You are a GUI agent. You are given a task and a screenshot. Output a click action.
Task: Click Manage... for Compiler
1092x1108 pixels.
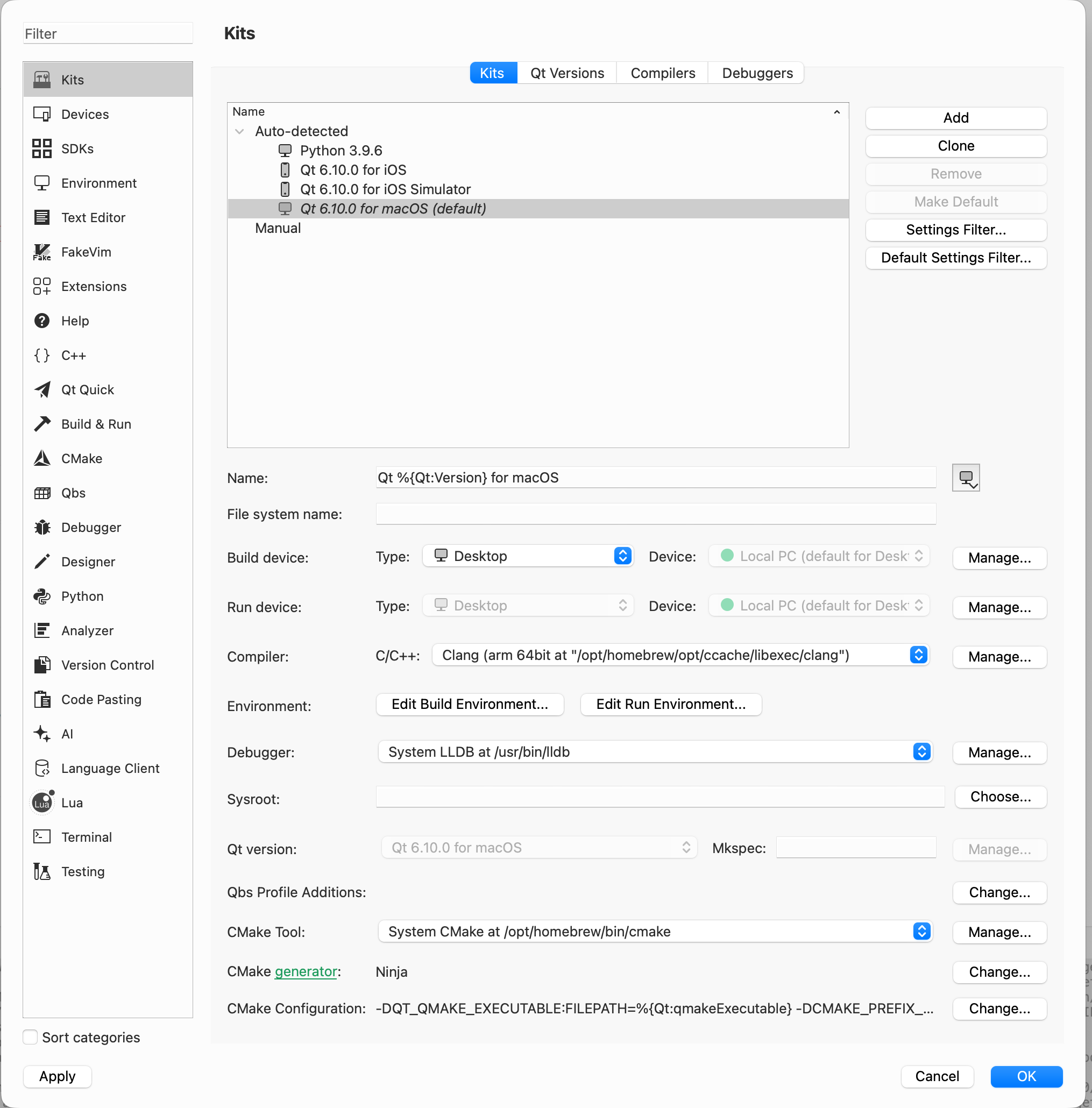click(x=999, y=657)
